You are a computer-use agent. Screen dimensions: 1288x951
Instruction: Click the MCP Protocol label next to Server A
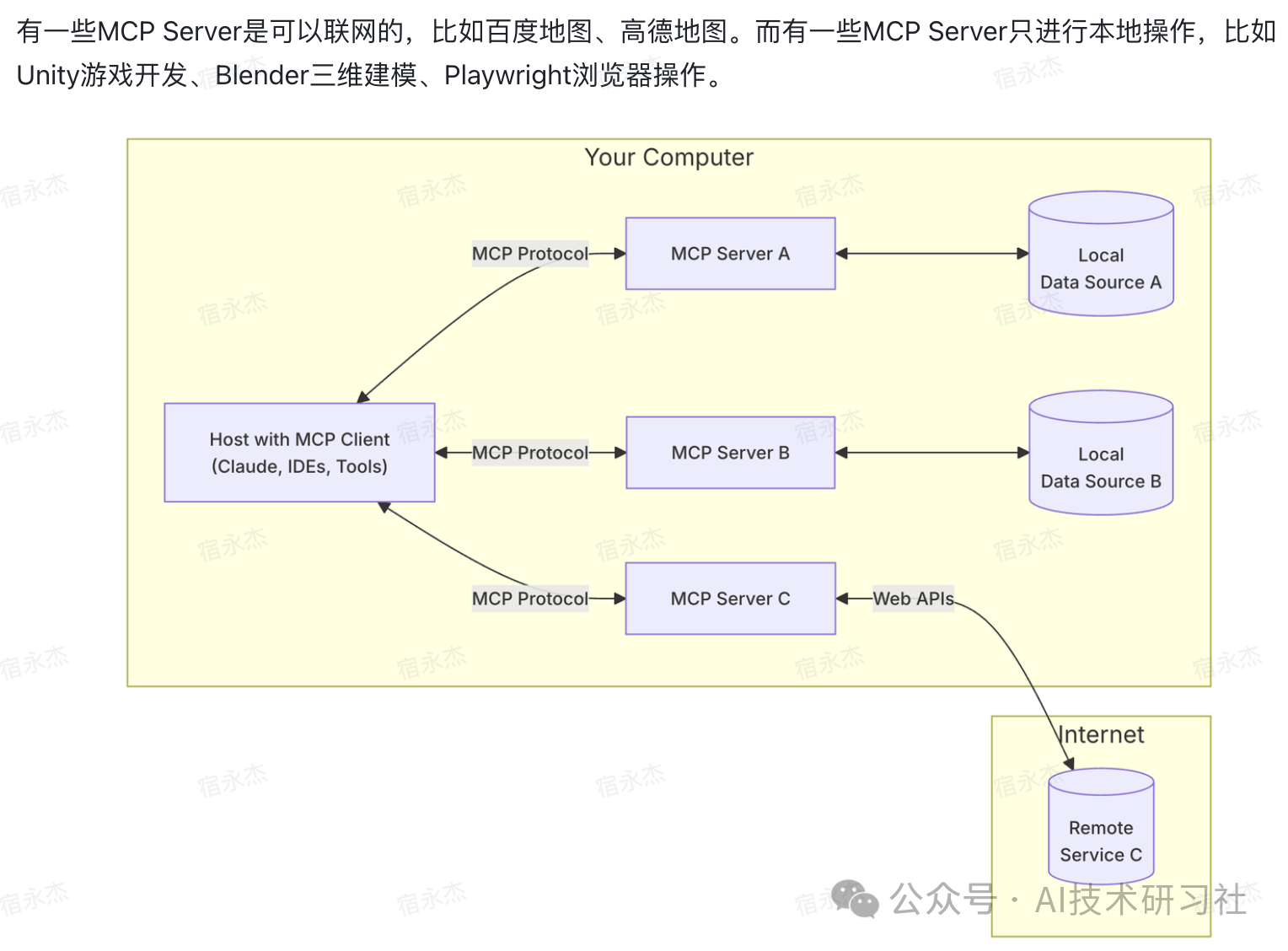click(x=529, y=254)
